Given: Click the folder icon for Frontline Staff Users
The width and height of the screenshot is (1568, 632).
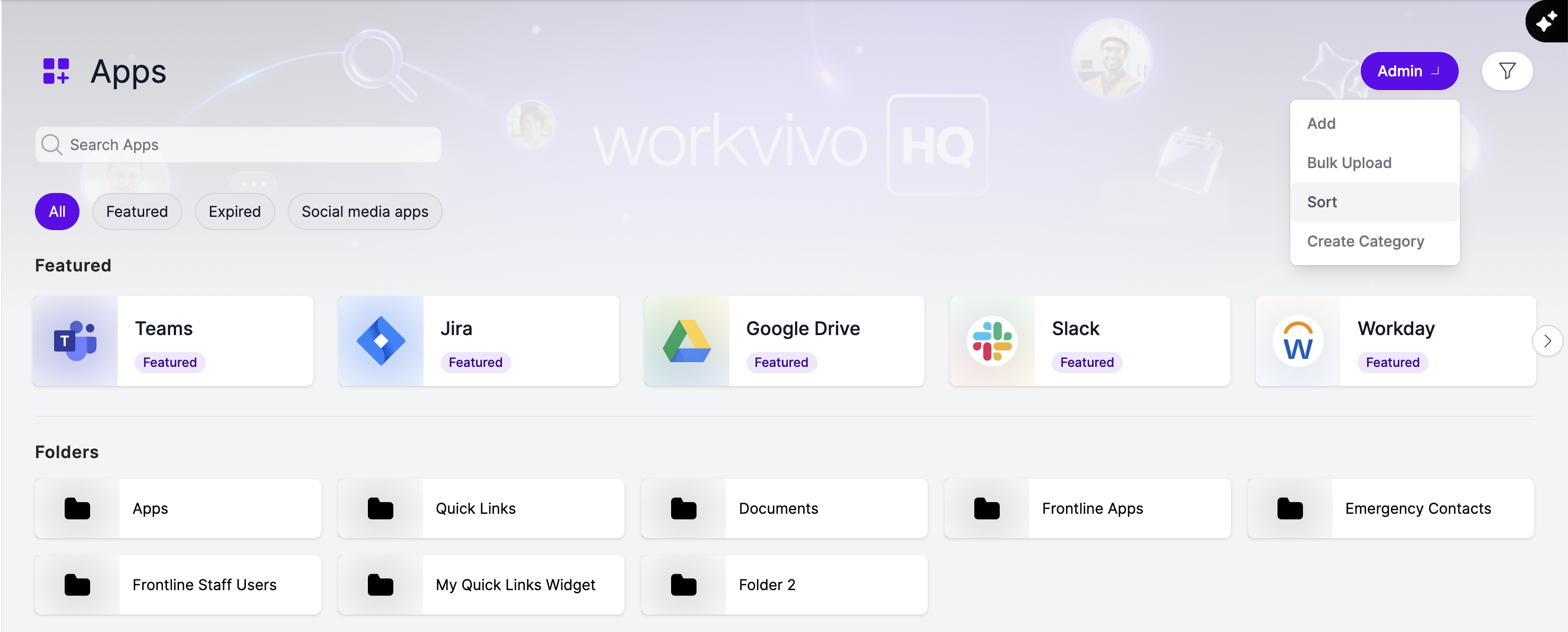Looking at the screenshot, I should (77, 584).
